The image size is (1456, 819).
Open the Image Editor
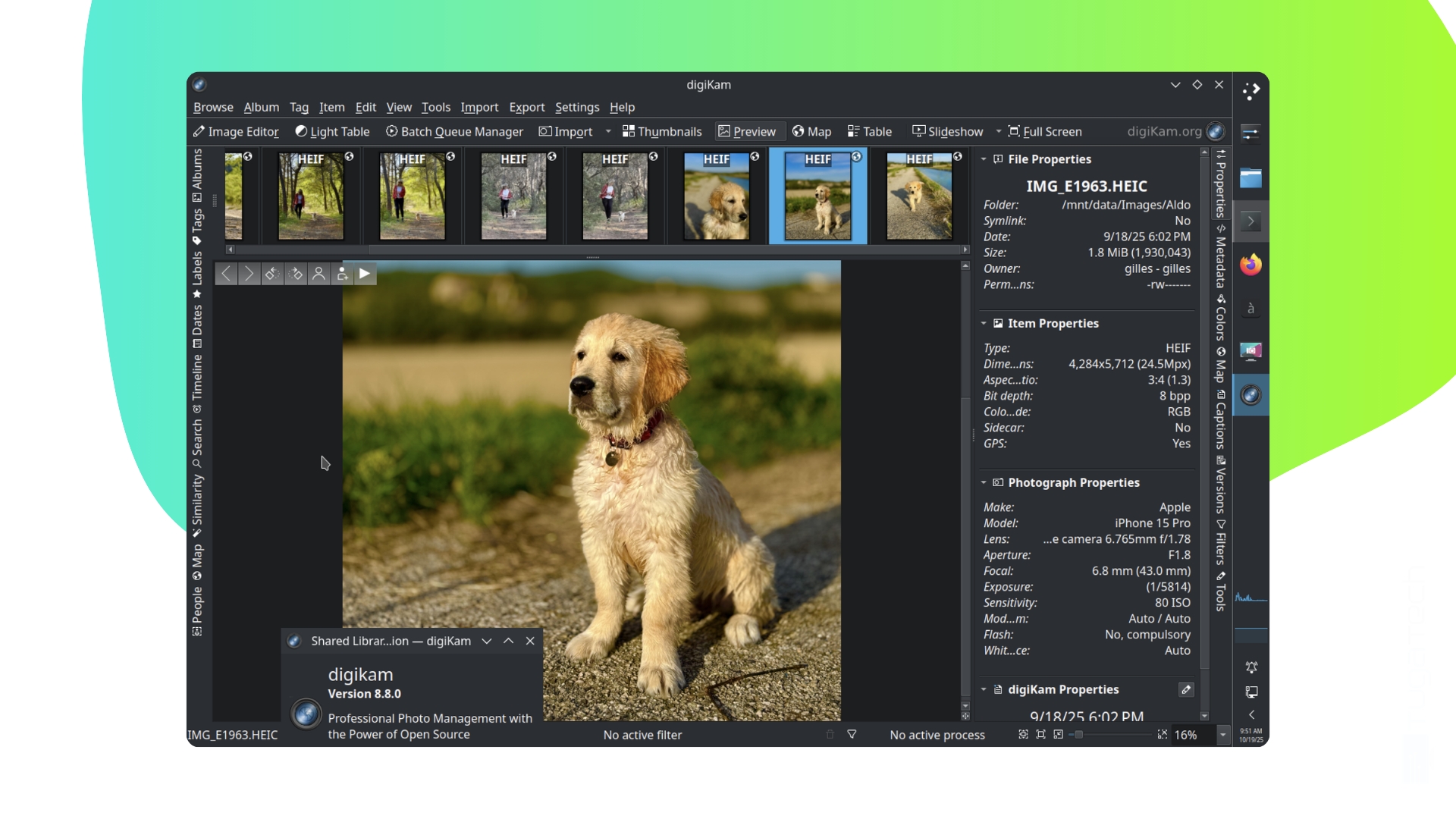pos(236,131)
